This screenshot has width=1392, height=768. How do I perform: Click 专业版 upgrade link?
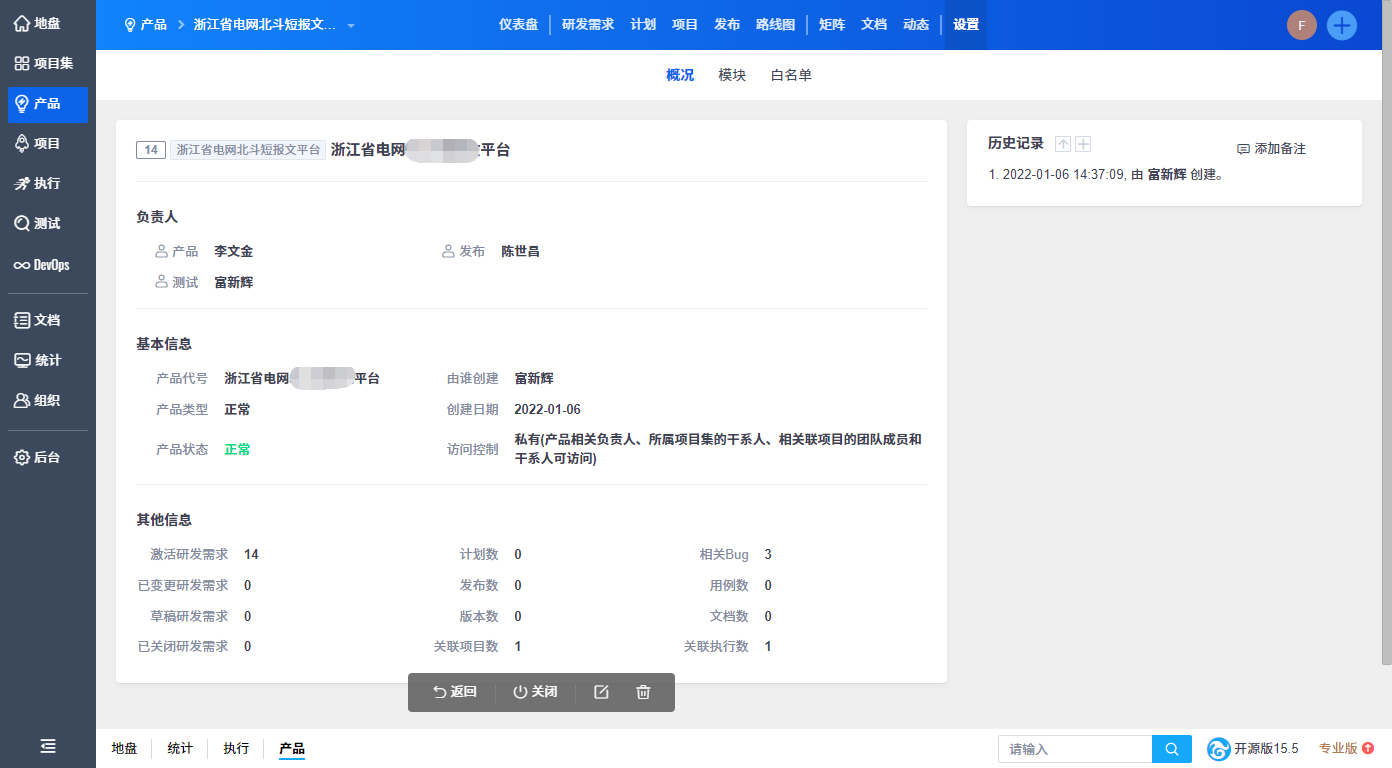click(x=1345, y=748)
